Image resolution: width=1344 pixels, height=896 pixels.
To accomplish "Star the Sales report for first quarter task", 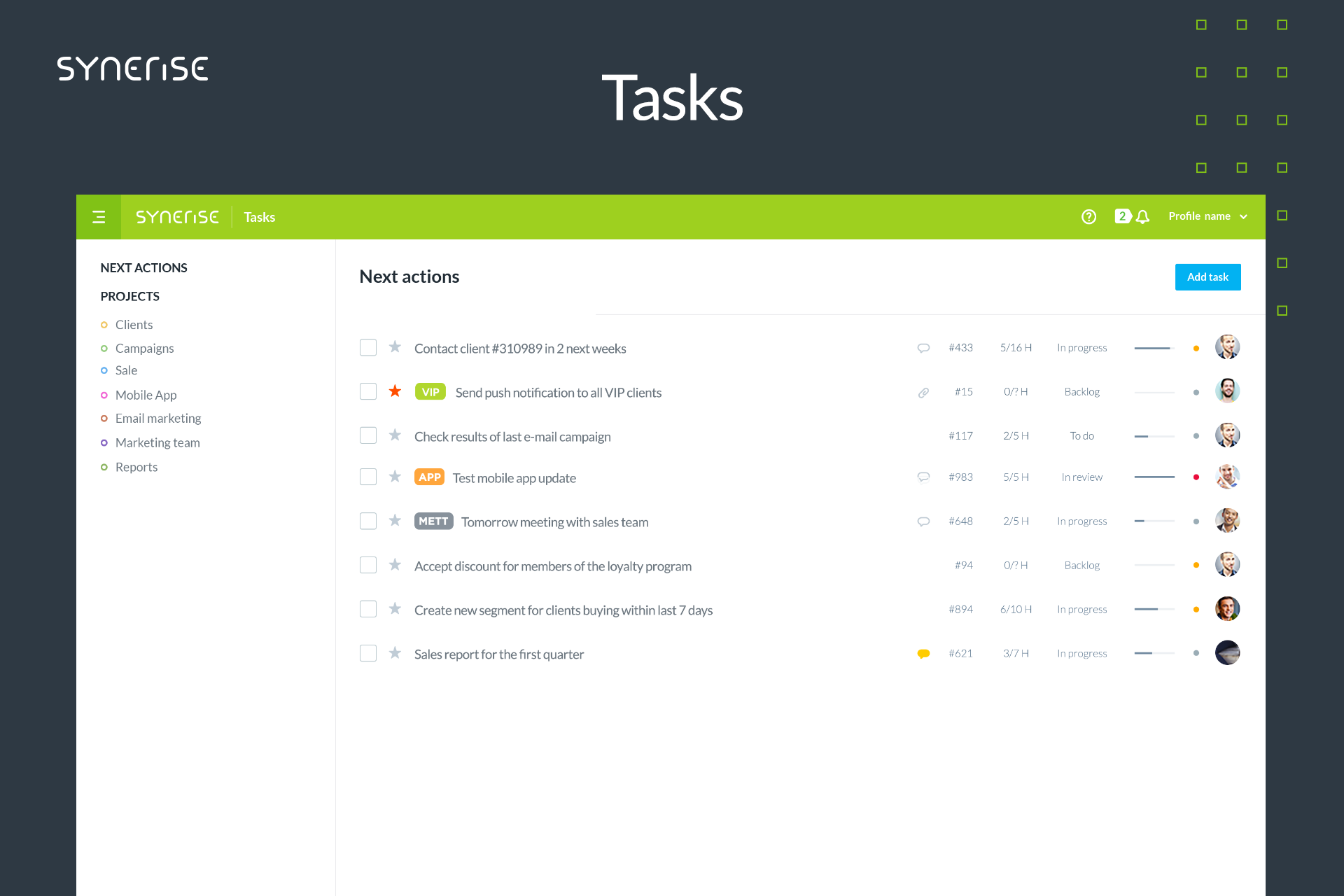I will (395, 653).
